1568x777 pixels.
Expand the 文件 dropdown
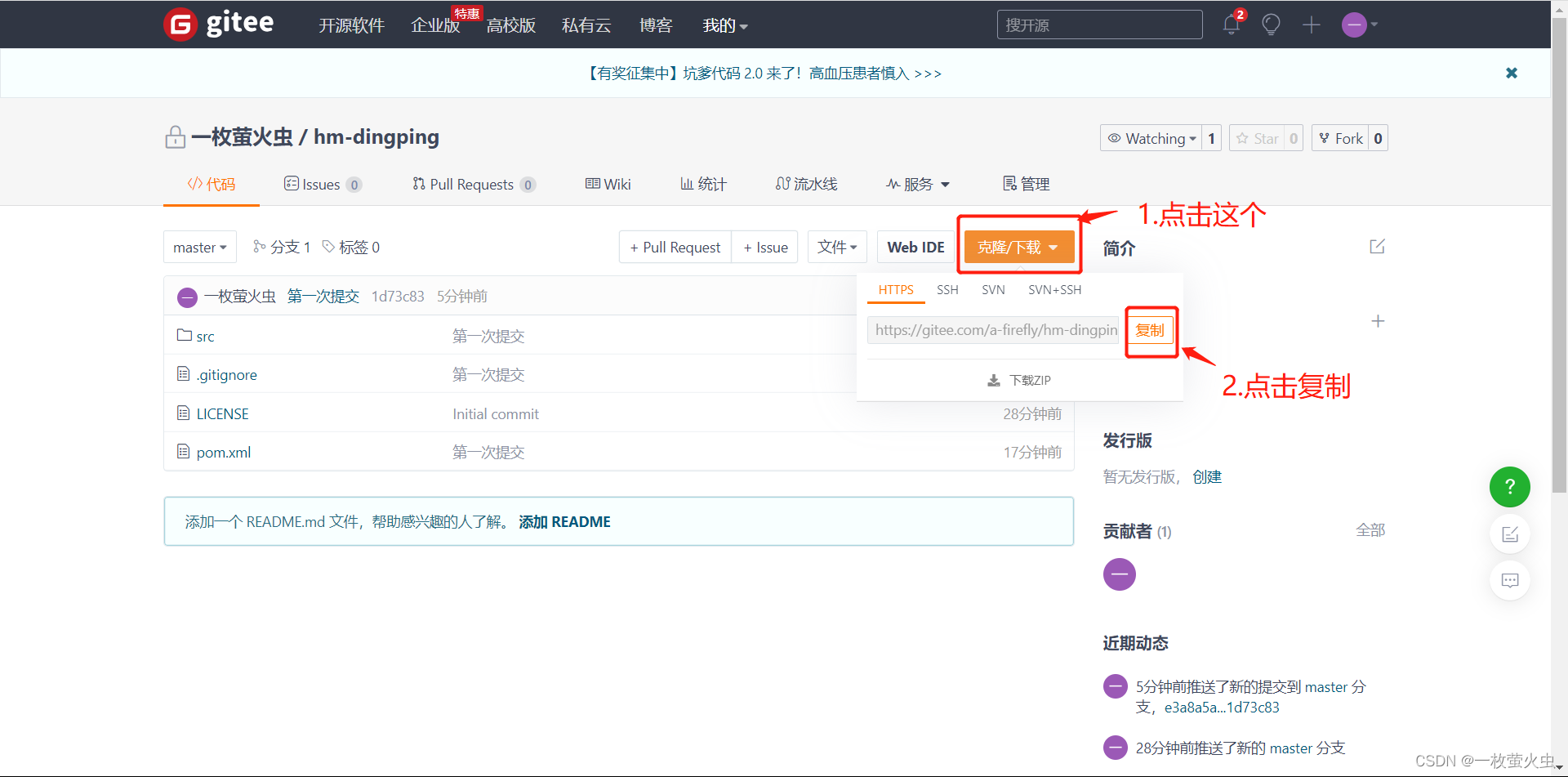(x=837, y=247)
